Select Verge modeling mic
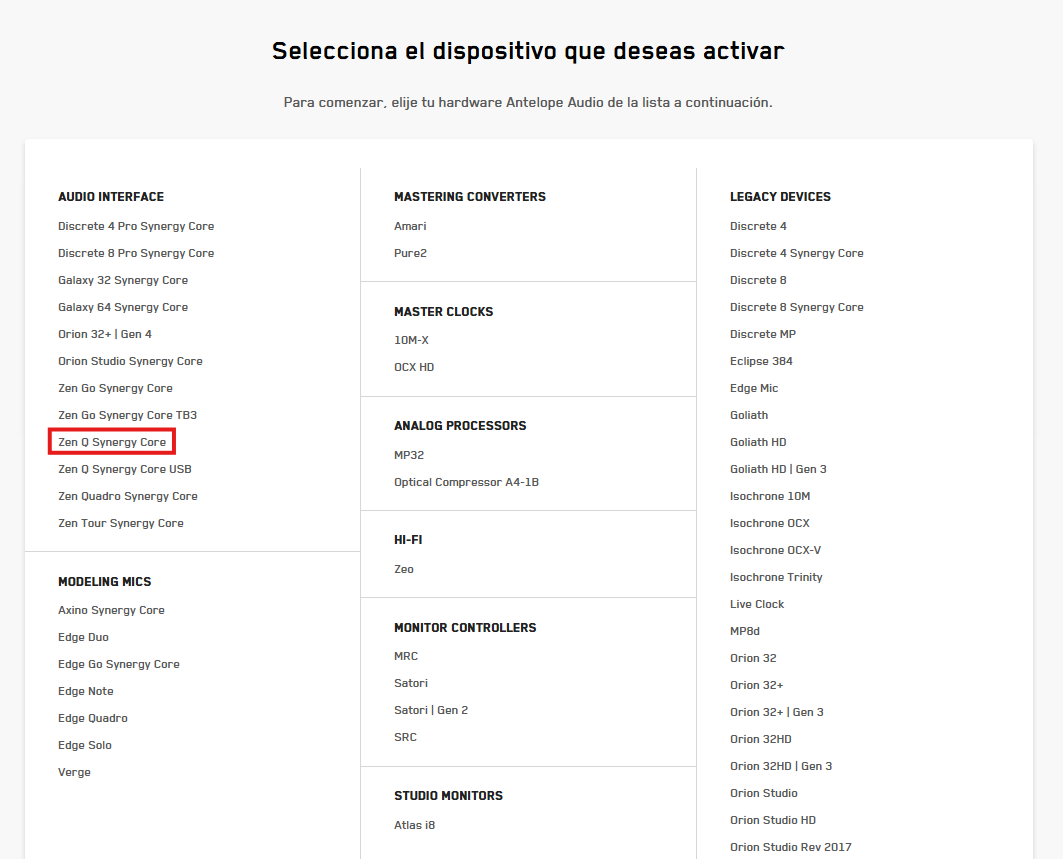Screen dimensions: 1063x859 tap(74, 772)
